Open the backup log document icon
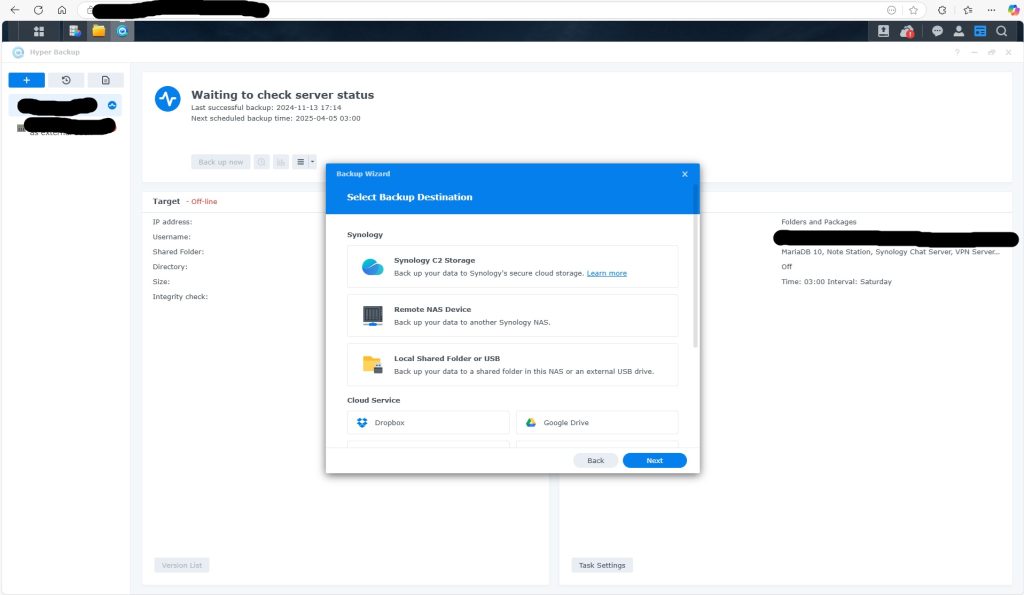 click(x=106, y=80)
